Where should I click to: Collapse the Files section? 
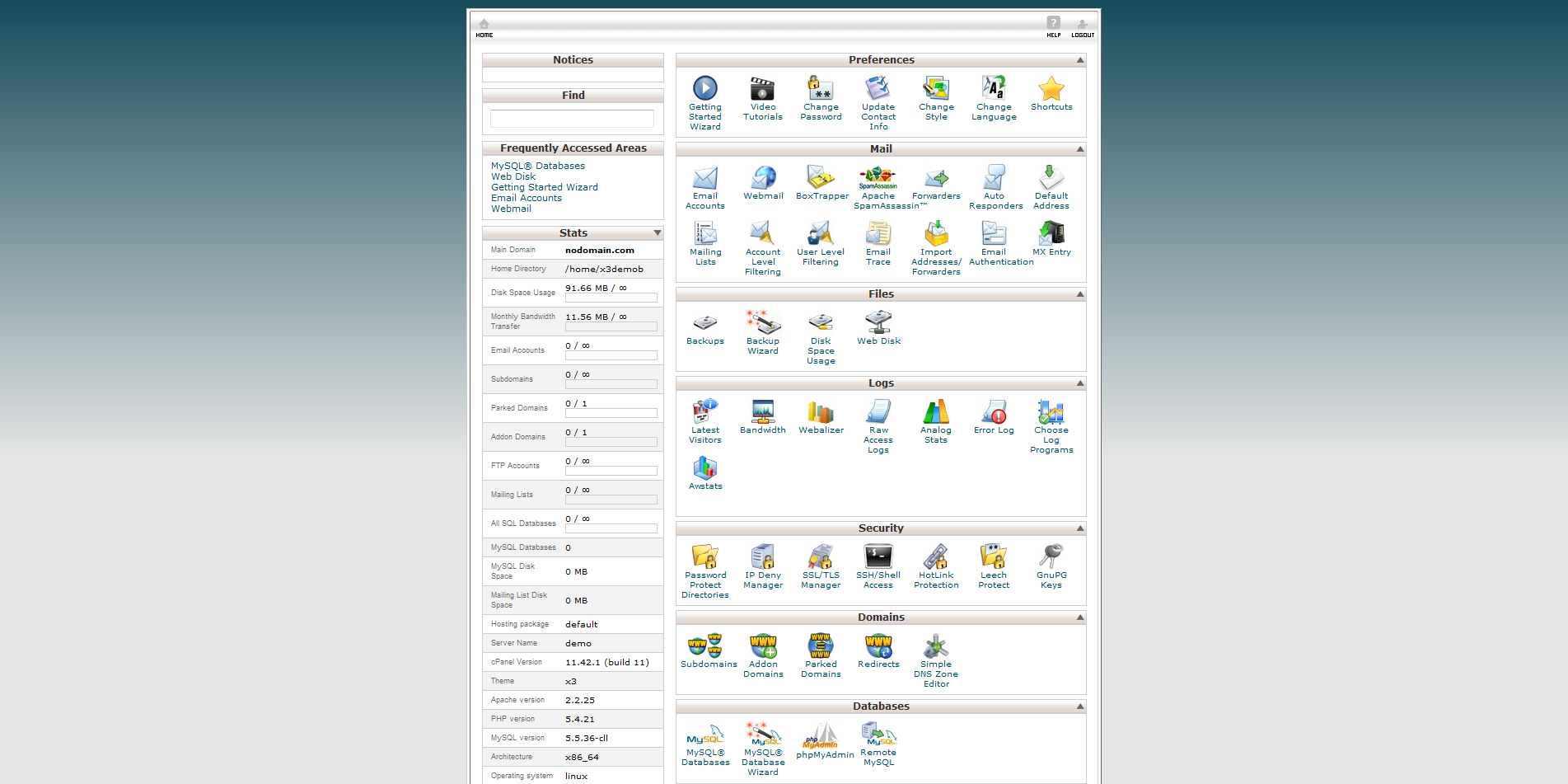click(1080, 294)
